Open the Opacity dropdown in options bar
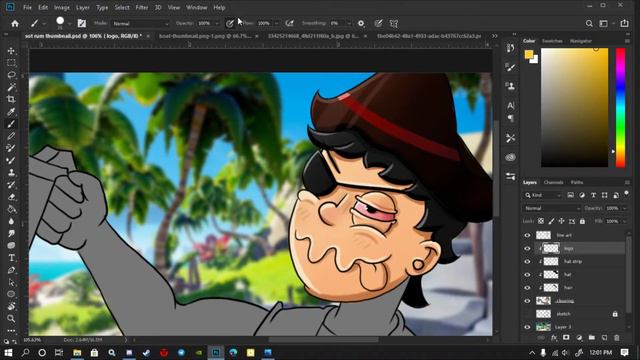Screen dimensions: 640x360 tap(217, 24)
